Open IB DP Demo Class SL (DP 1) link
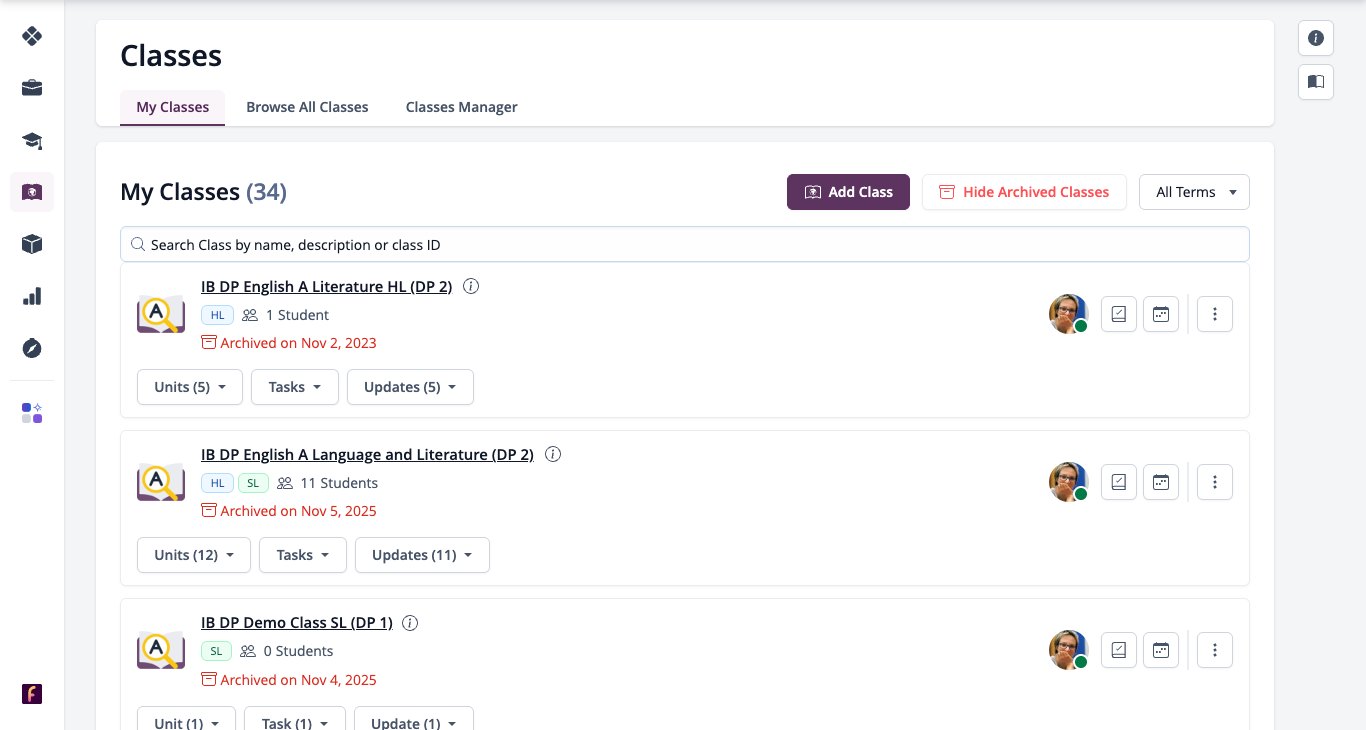This screenshot has width=1366, height=730. (297, 622)
